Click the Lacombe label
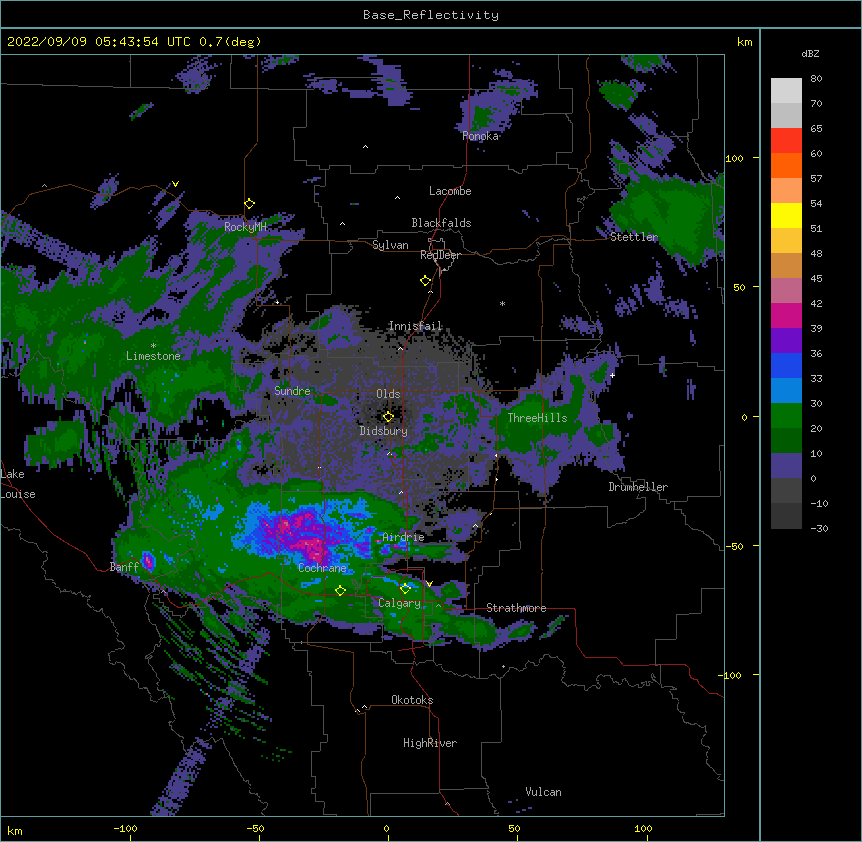 coord(450,191)
